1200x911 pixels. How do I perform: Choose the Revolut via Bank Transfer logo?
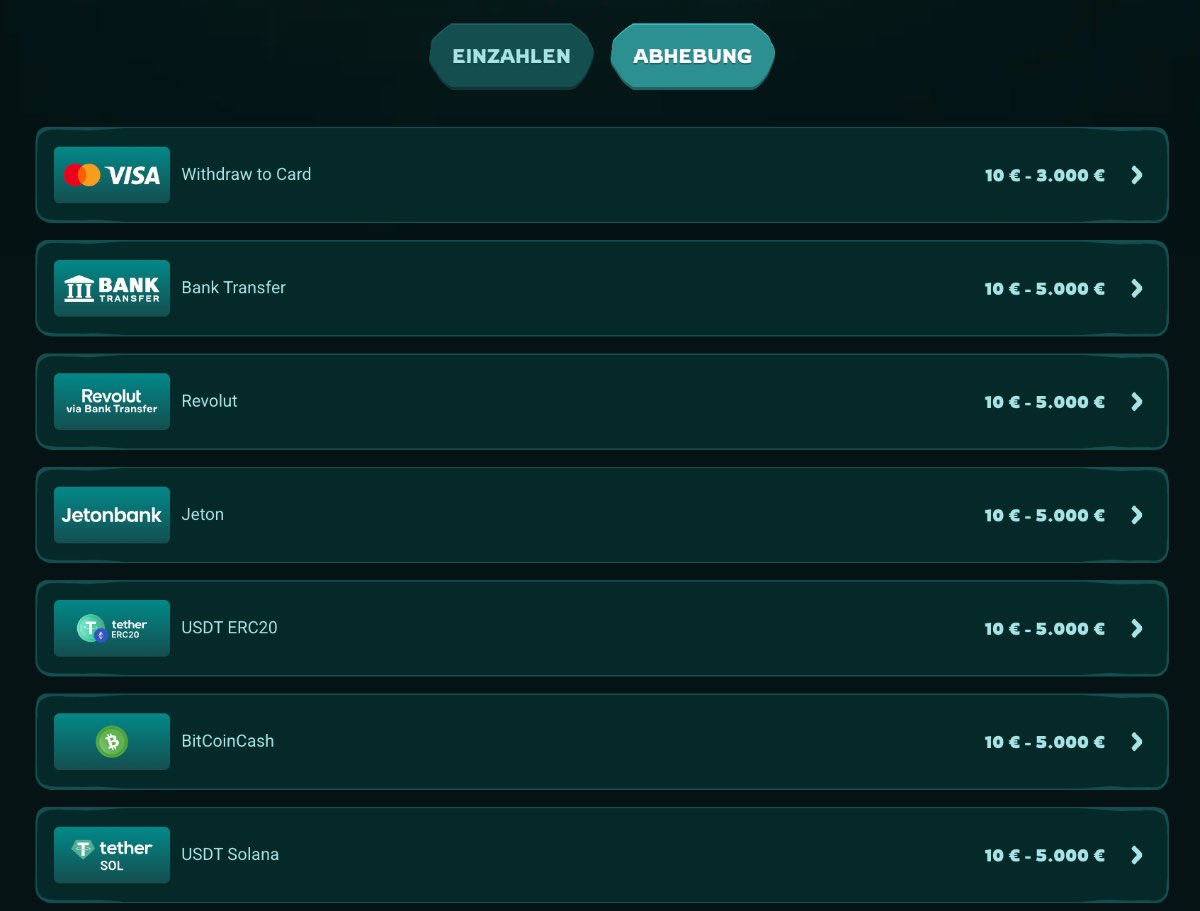pos(112,401)
